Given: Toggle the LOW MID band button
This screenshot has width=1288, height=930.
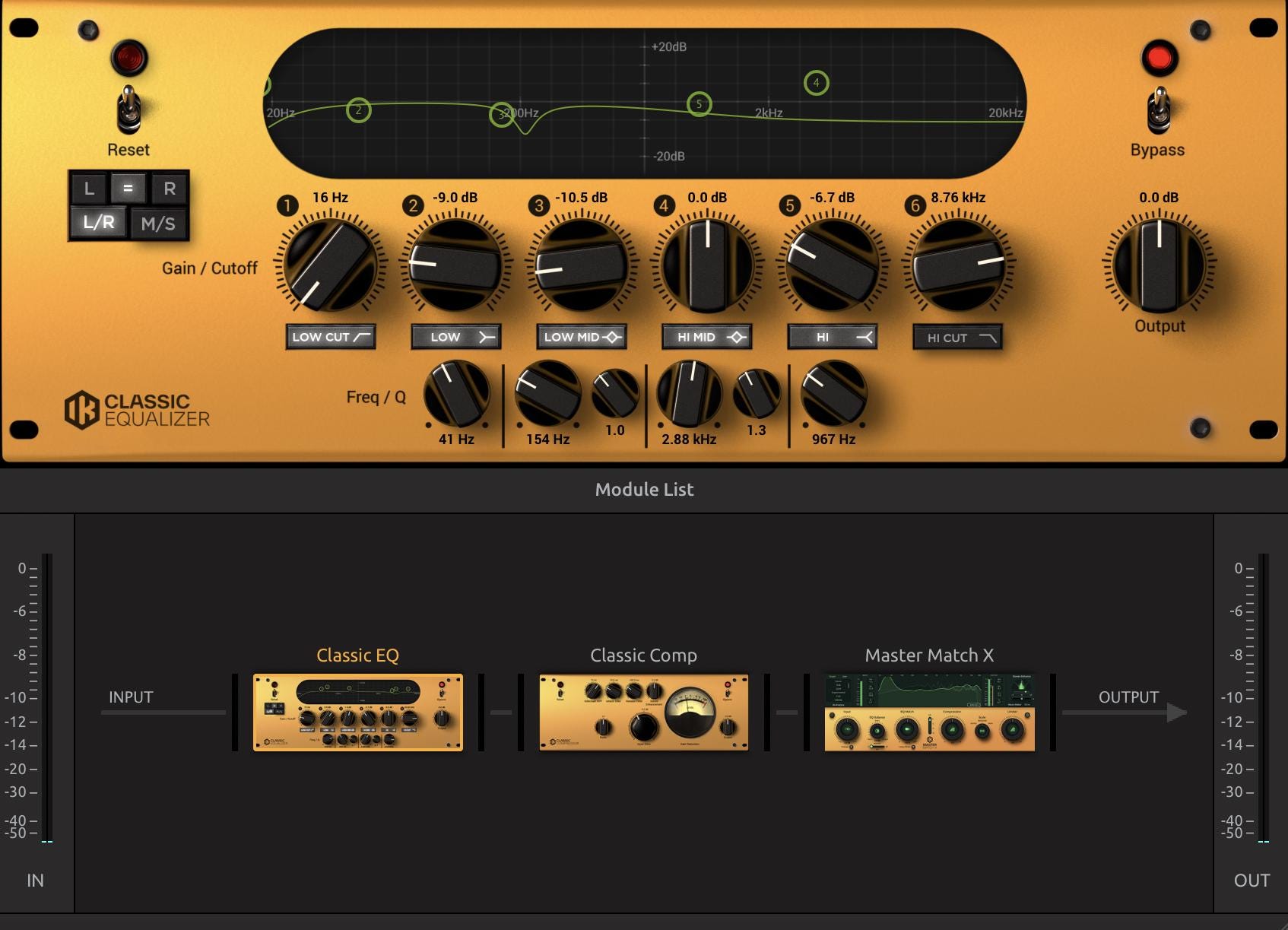Looking at the screenshot, I should pyautogui.click(x=582, y=337).
